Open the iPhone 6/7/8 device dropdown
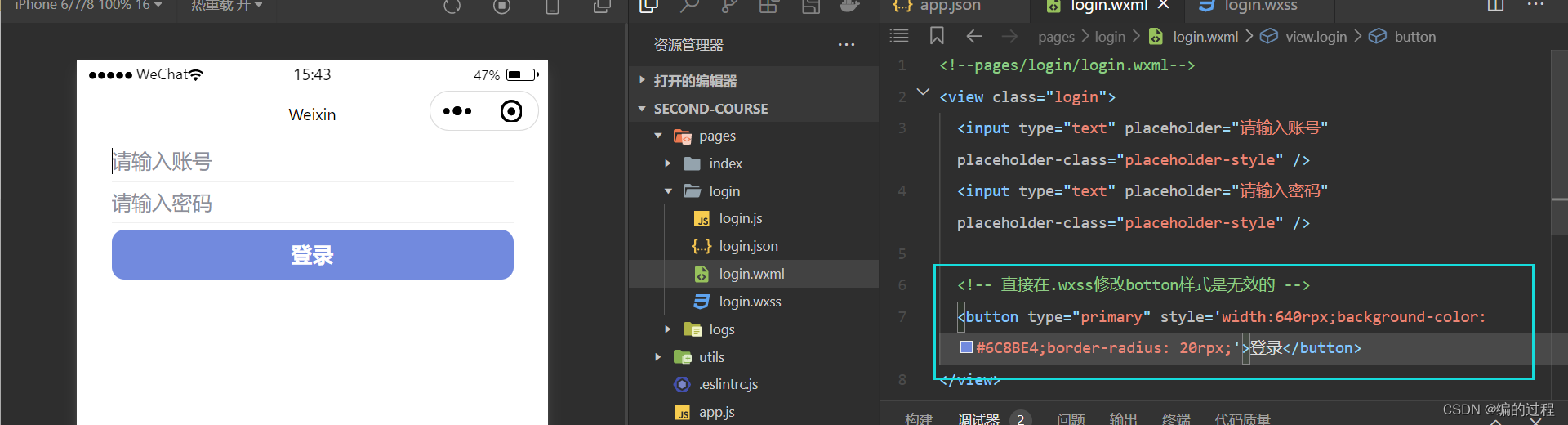The height and width of the screenshot is (425, 1568). coord(88,6)
